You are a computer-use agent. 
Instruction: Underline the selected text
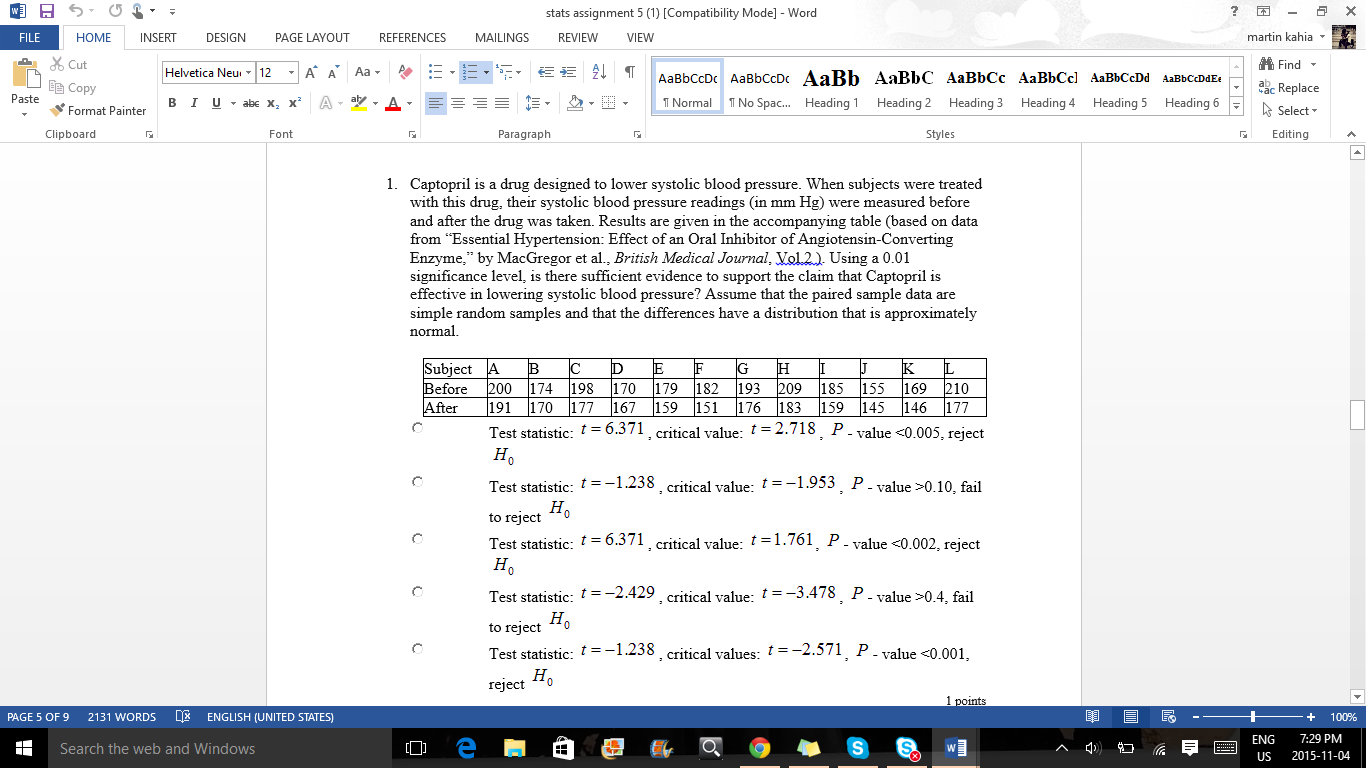point(216,103)
